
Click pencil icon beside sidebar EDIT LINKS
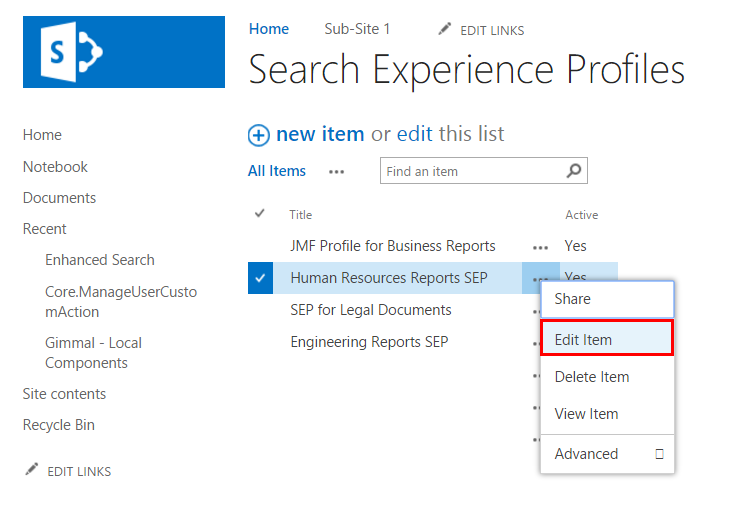pos(32,470)
